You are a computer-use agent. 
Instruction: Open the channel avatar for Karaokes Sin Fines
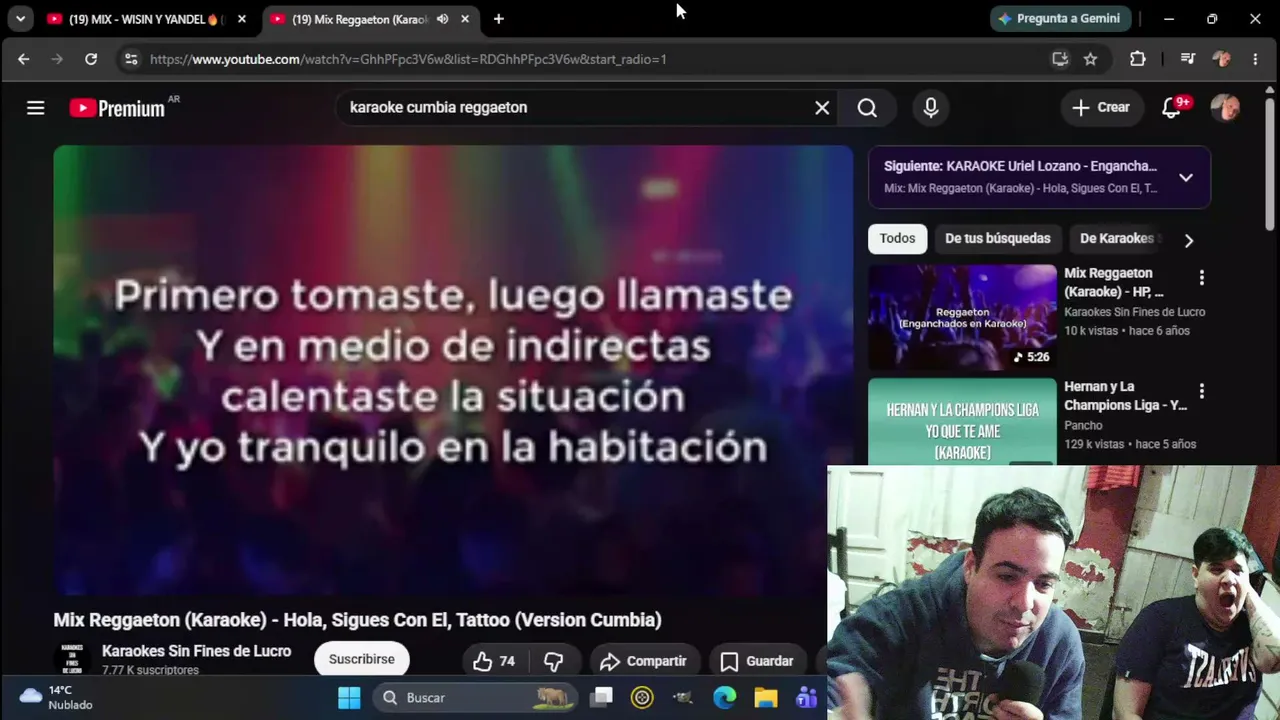pos(72,660)
